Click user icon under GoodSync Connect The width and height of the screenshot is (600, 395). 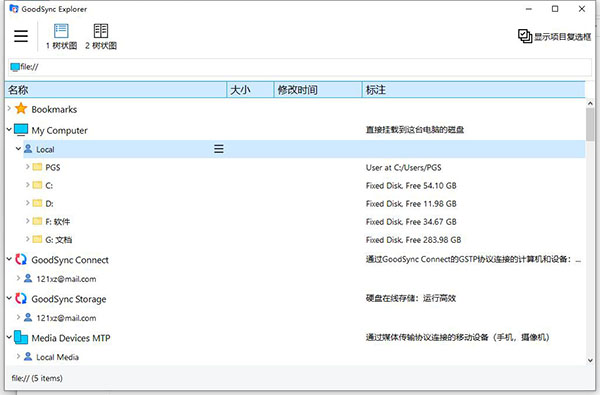coord(28,278)
